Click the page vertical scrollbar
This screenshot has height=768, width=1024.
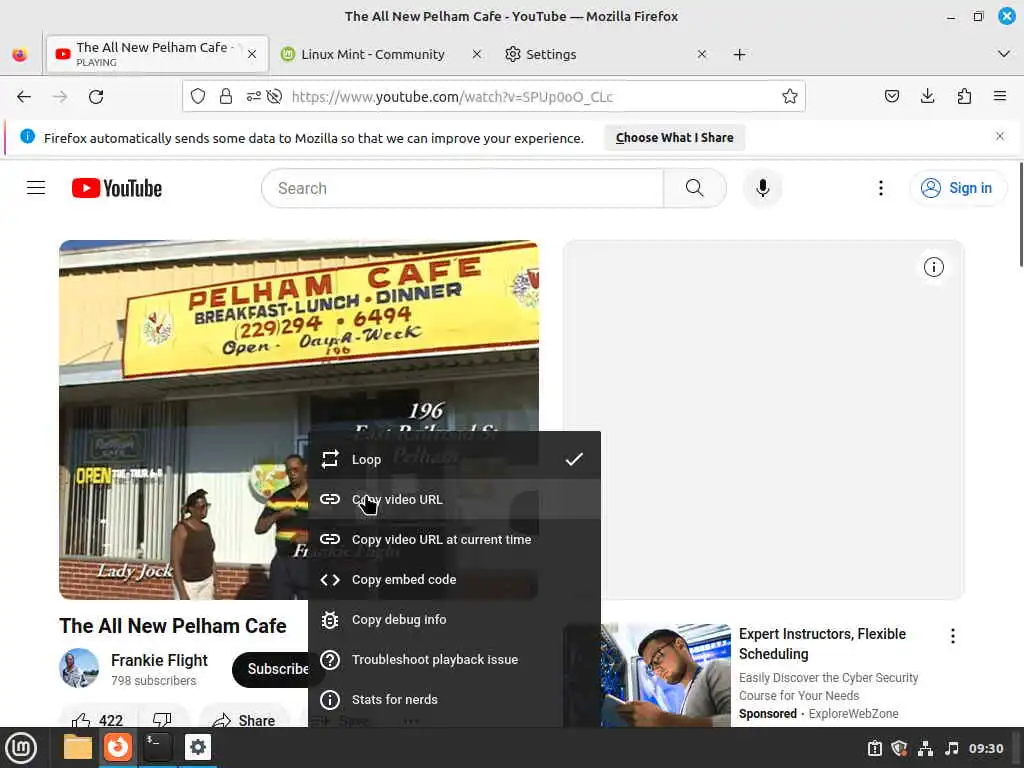[1019, 214]
